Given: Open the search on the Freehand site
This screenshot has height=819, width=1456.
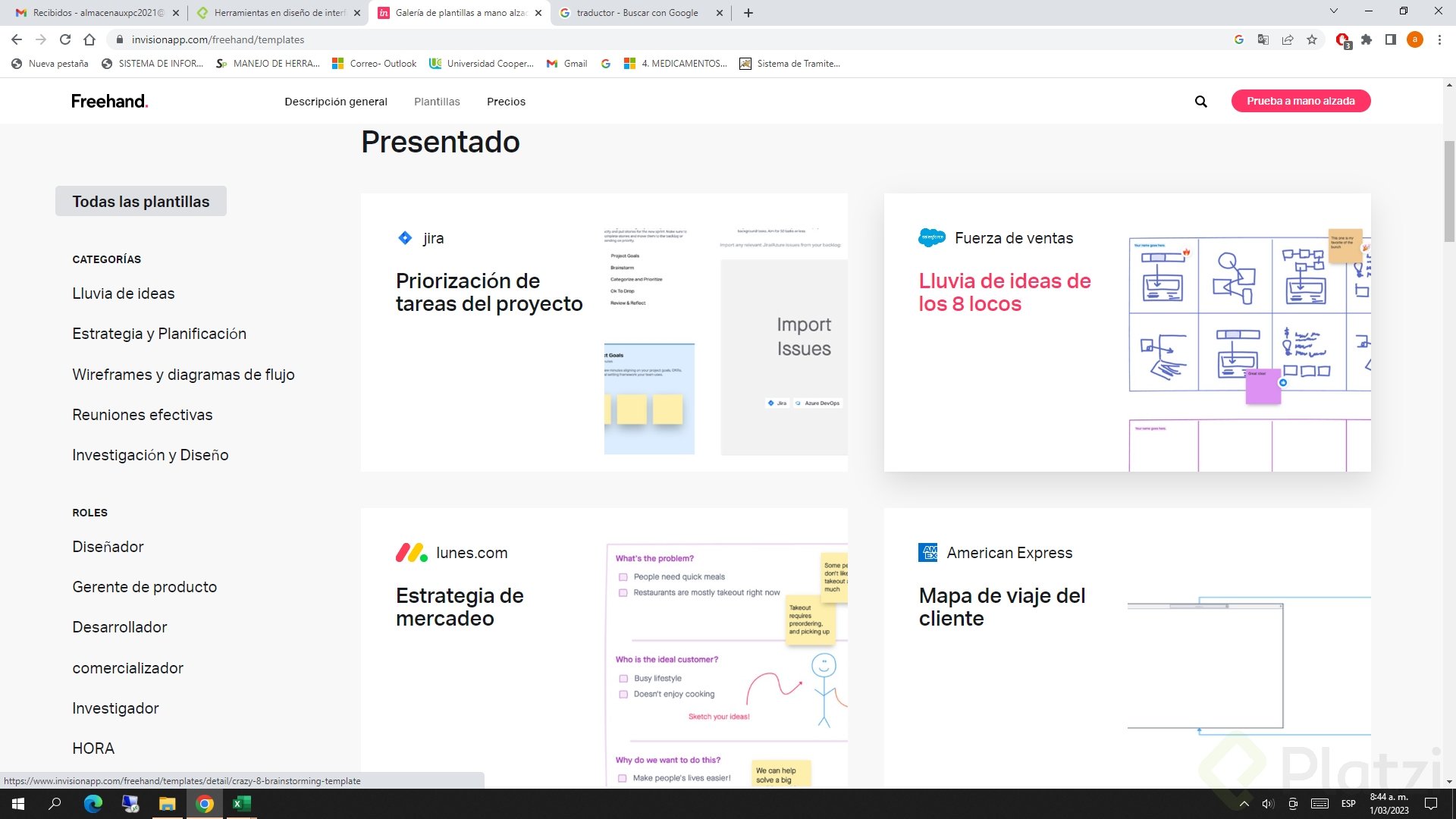Looking at the screenshot, I should click(x=1200, y=101).
